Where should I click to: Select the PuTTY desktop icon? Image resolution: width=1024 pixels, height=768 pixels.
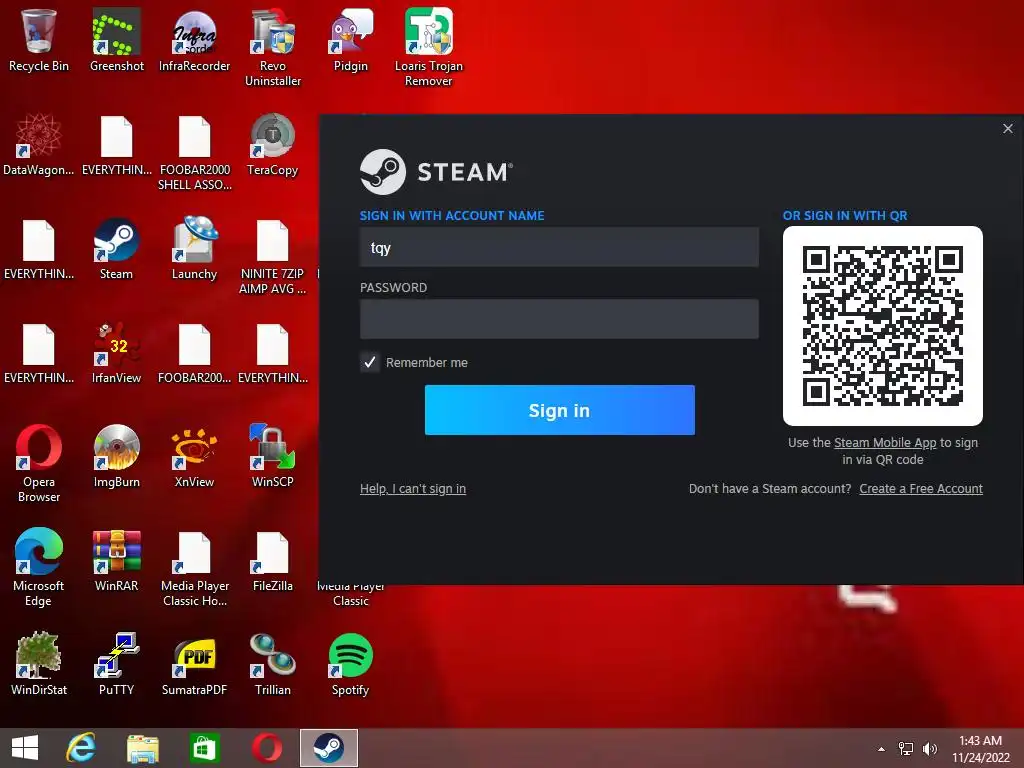tap(116, 664)
